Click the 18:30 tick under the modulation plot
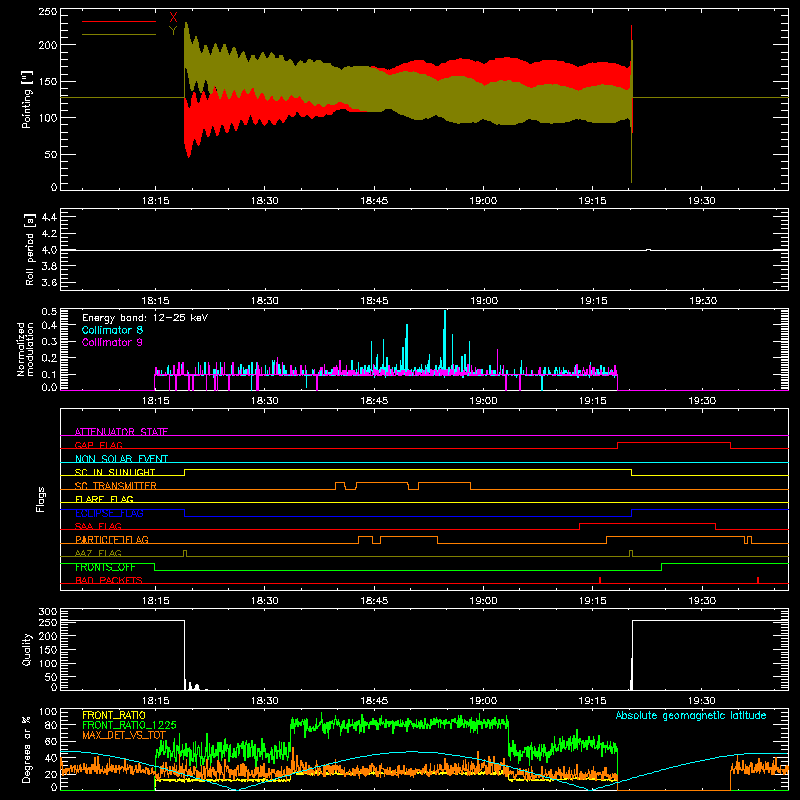 pyautogui.click(x=265, y=401)
